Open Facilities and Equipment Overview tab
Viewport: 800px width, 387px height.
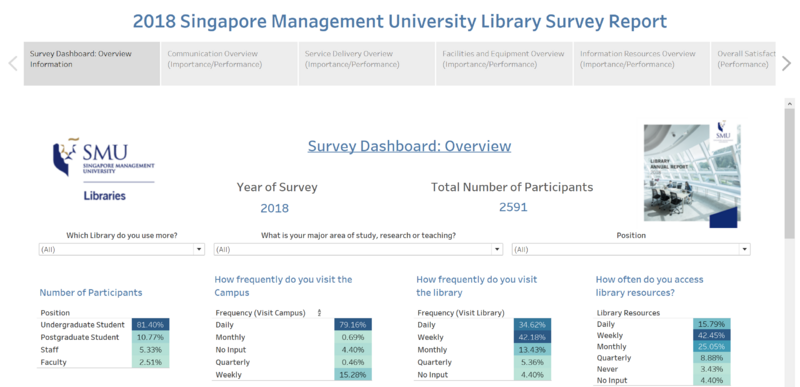click(x=504, y=63)
